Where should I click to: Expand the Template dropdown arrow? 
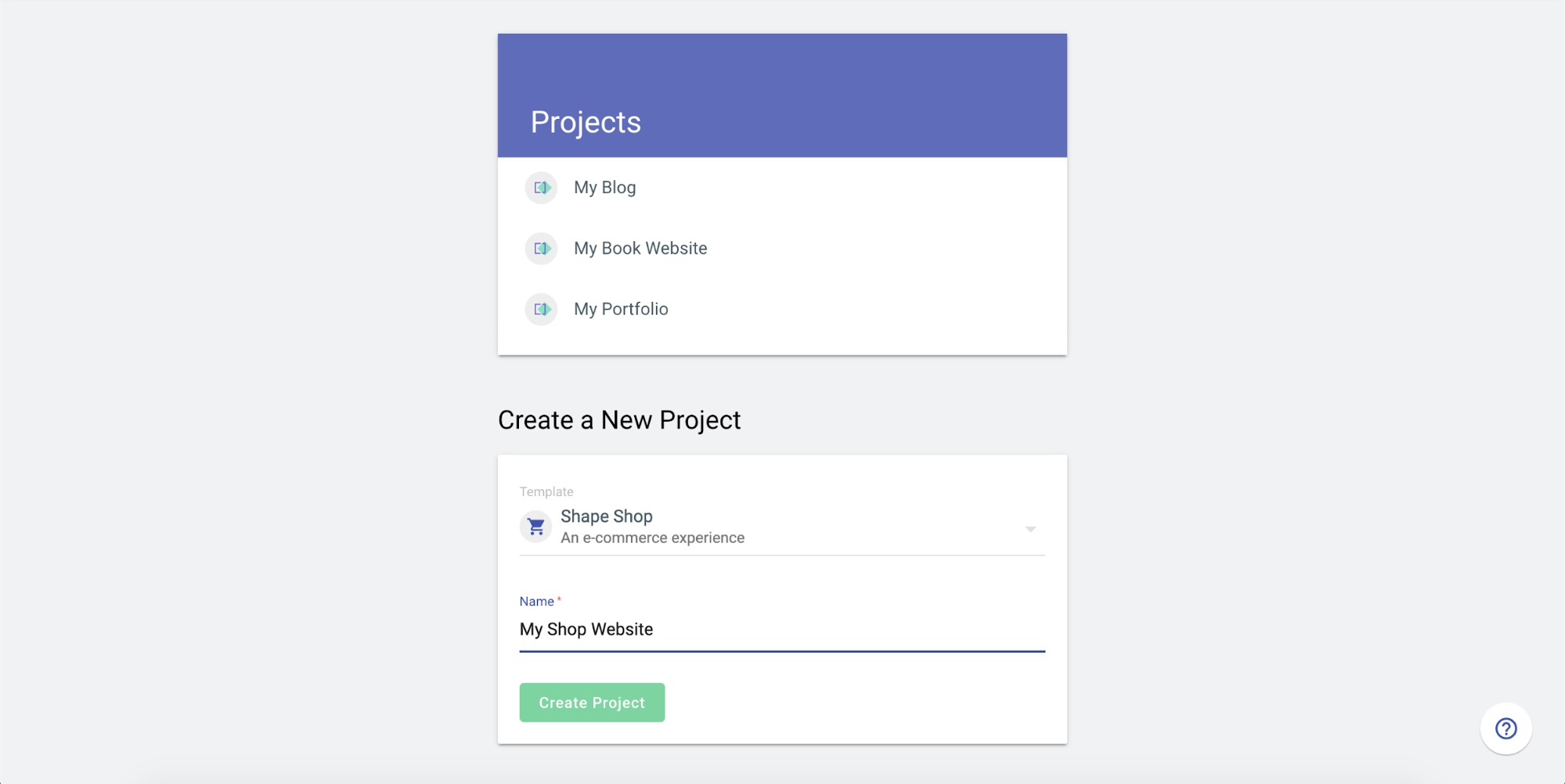coord(1030,530)
